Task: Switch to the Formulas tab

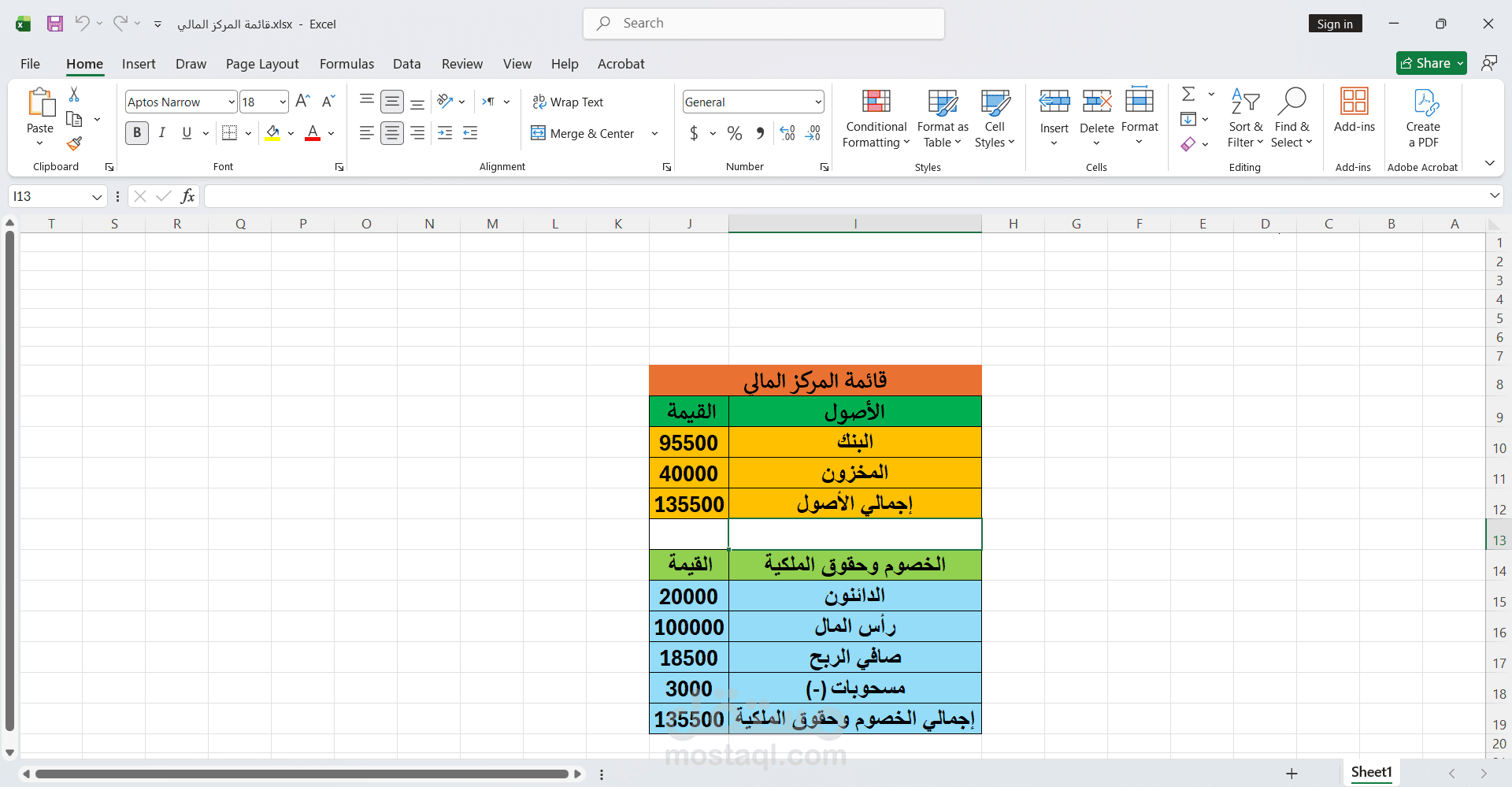Action: [346, 64]
